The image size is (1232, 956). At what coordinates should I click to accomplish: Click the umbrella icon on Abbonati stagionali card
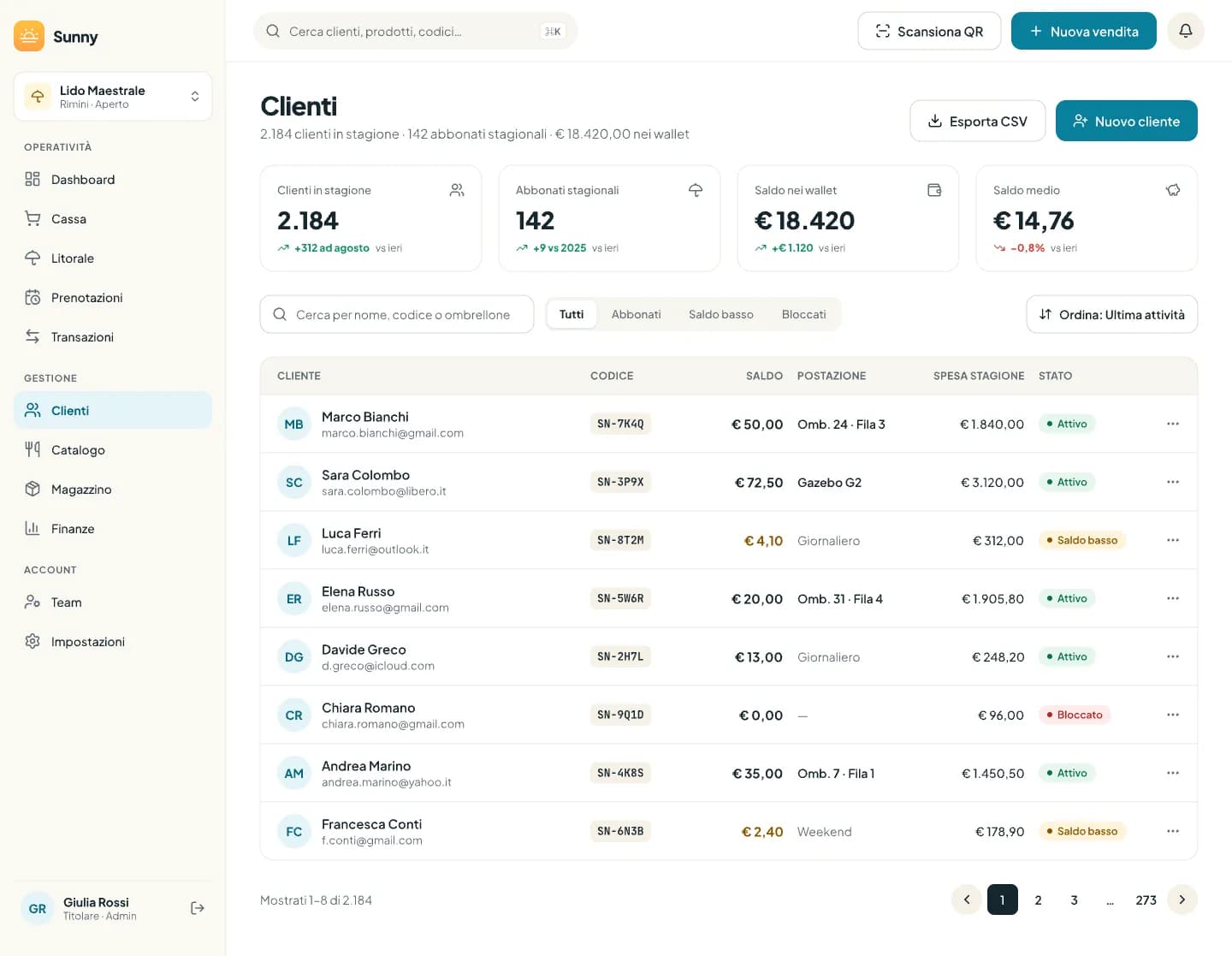pos(696,190)
